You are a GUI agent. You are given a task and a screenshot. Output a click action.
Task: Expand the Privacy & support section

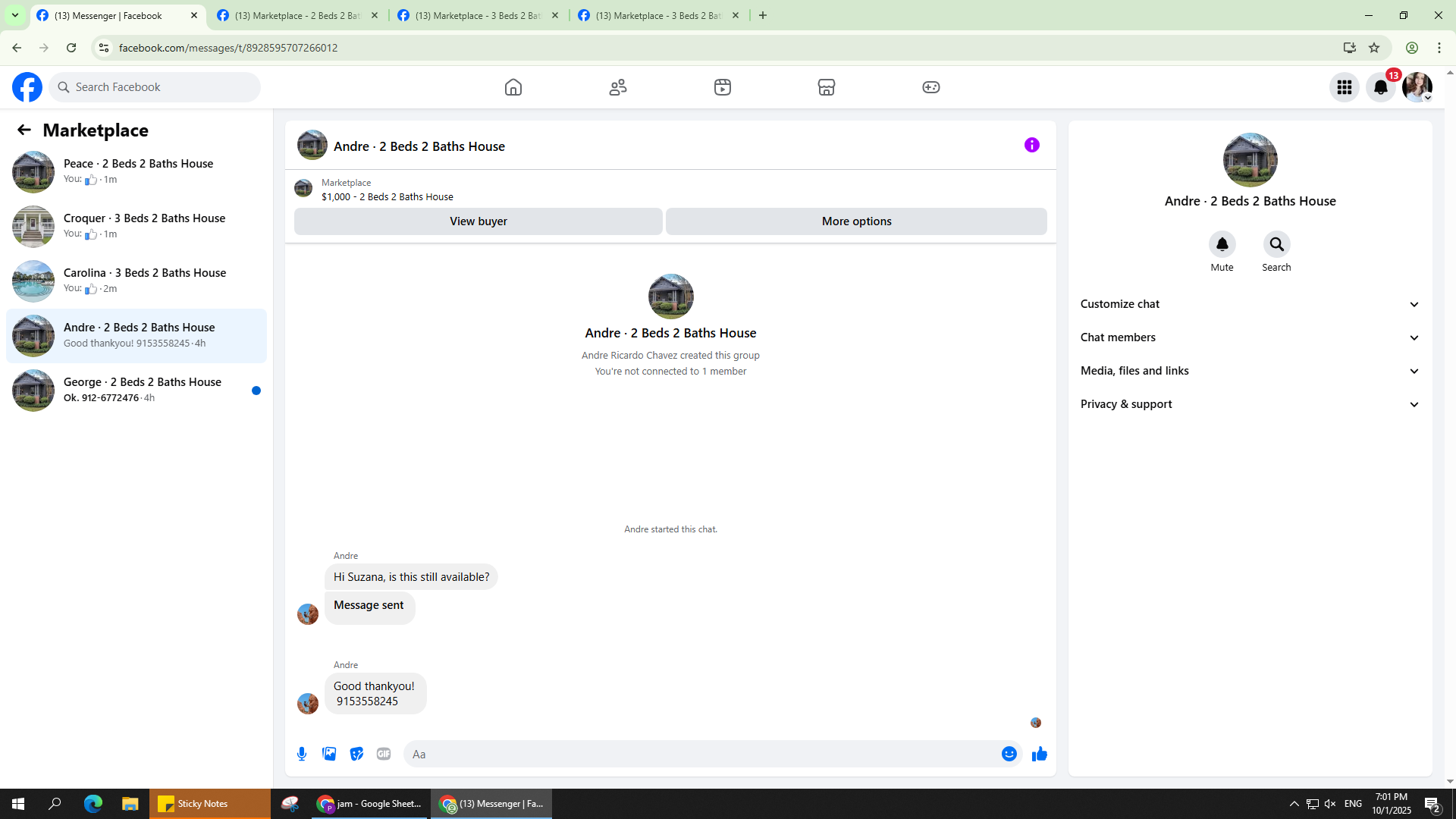(1250, 404)
